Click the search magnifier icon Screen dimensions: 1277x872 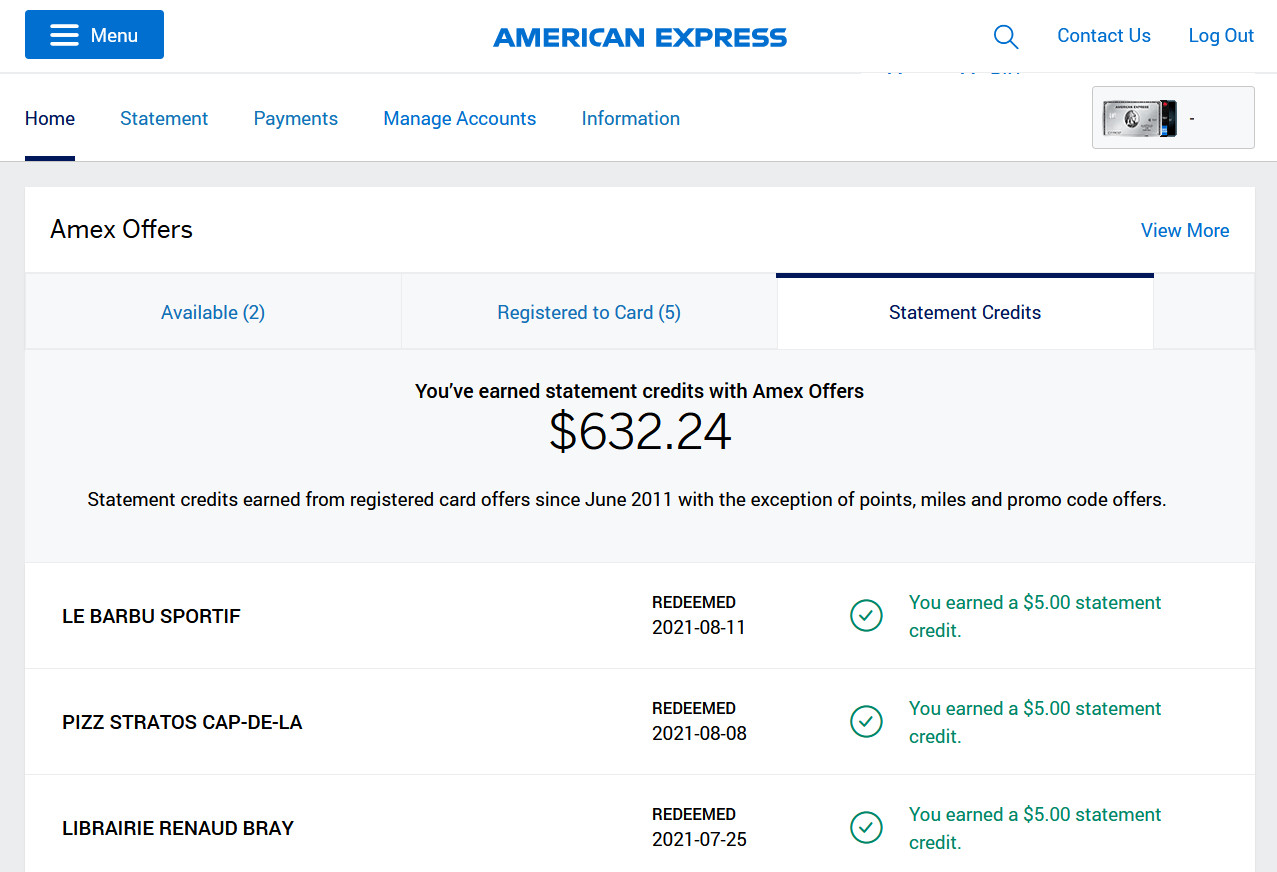[1006, 37]
